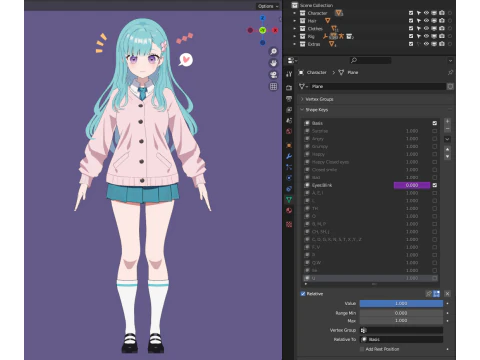Toggle render camera icon for Character collection
This screenshot has width=480, height=360.
(x=442, y=13)
